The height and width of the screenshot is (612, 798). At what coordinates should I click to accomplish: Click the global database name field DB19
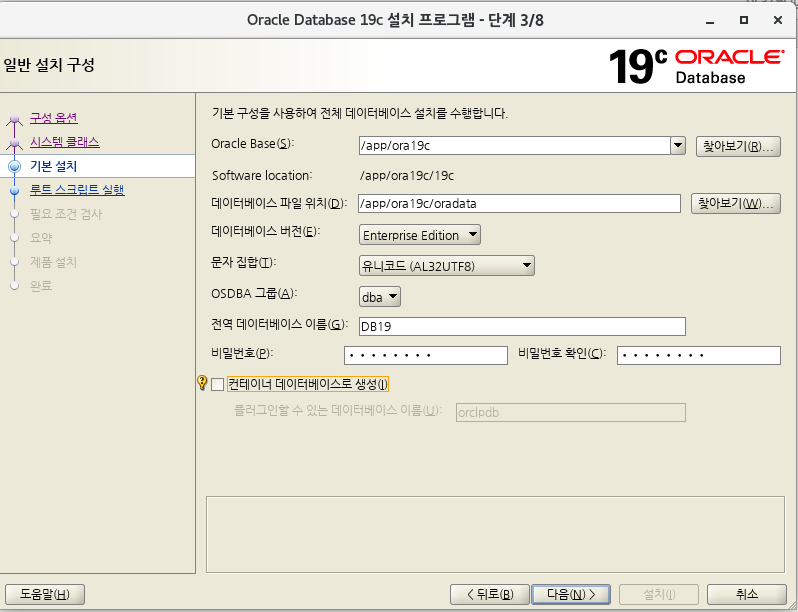tap(522, 326)
